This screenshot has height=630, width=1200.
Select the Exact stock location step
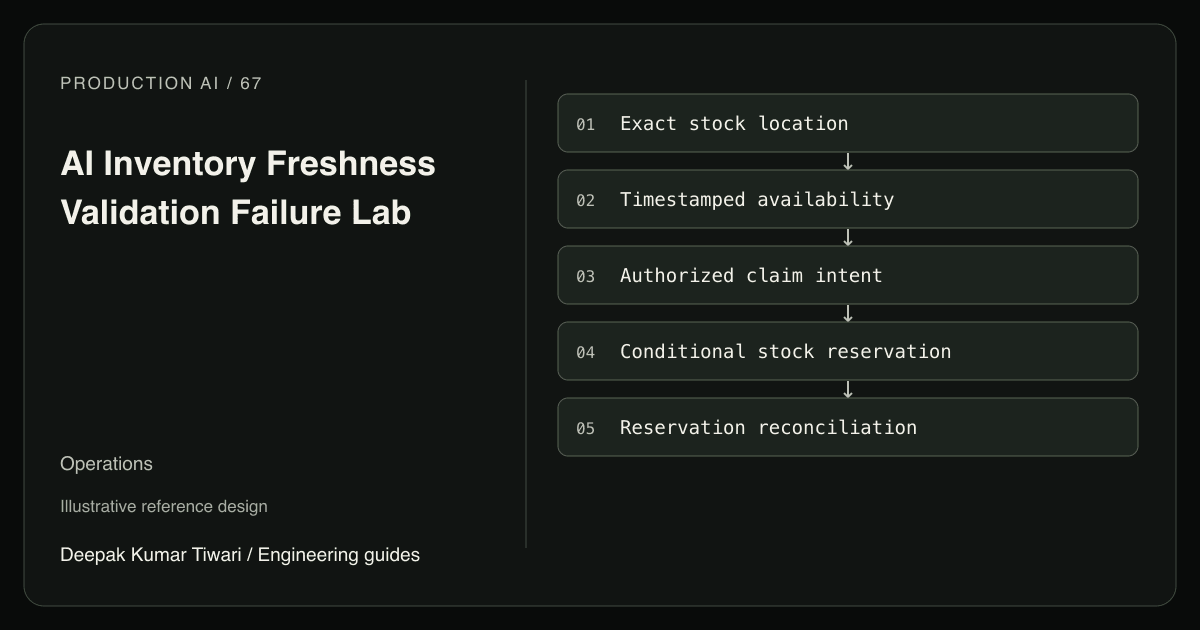(848, 123)
